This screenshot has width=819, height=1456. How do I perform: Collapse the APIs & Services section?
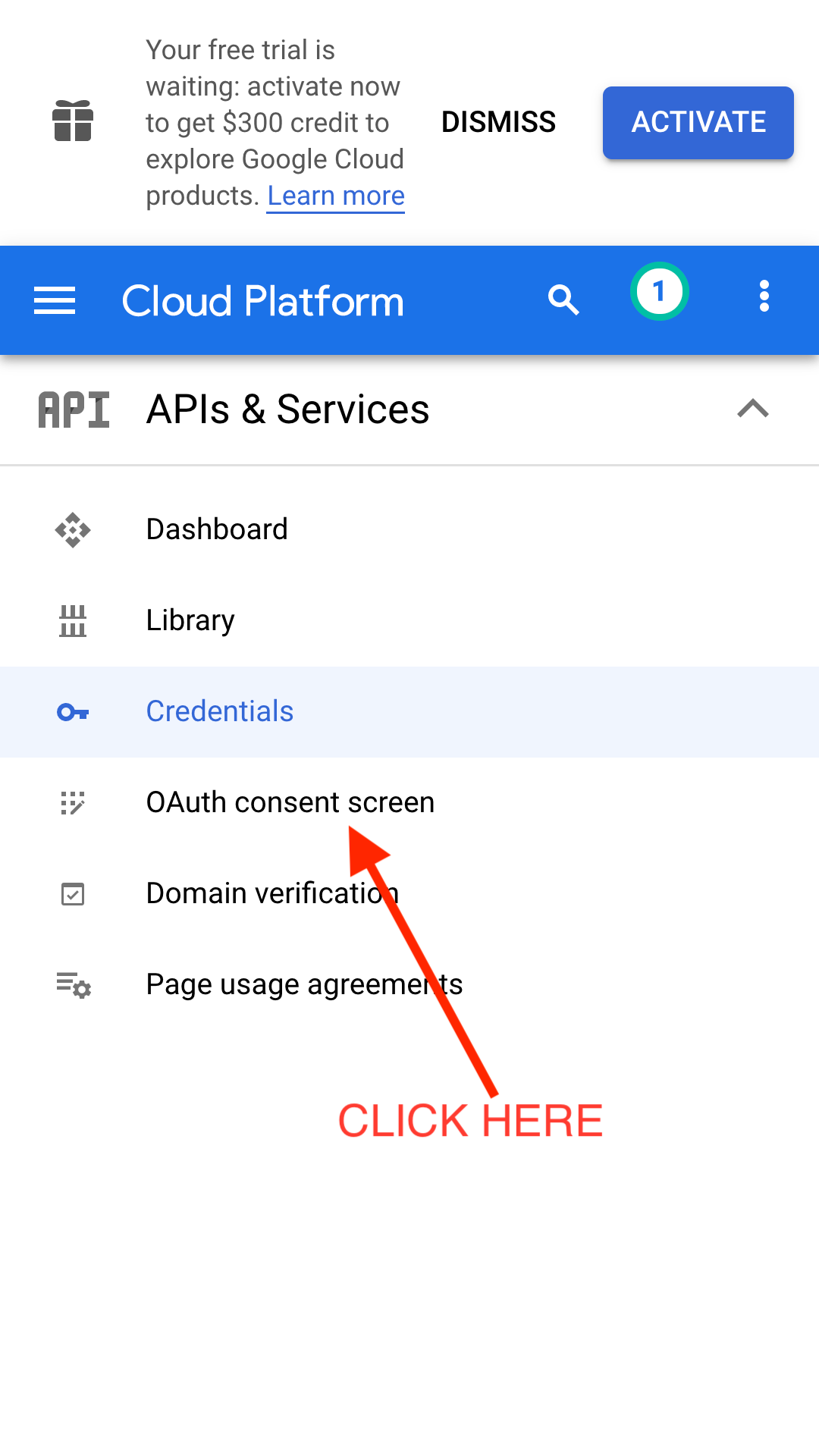tap(753, 409)
